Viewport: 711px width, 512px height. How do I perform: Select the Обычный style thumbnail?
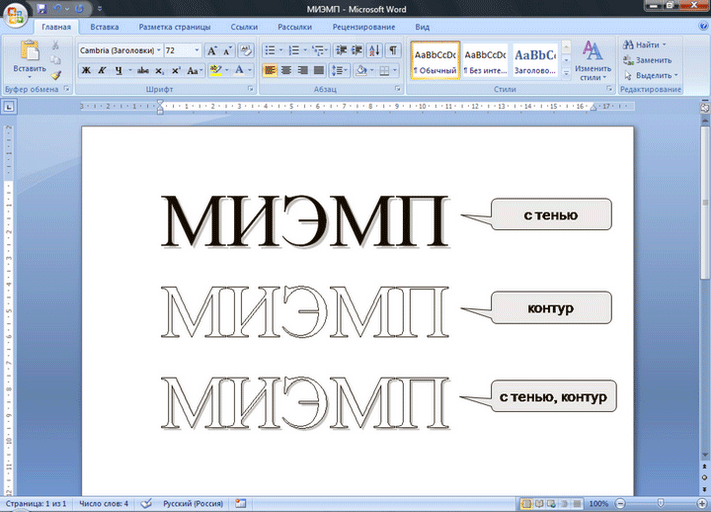[435, 60]
